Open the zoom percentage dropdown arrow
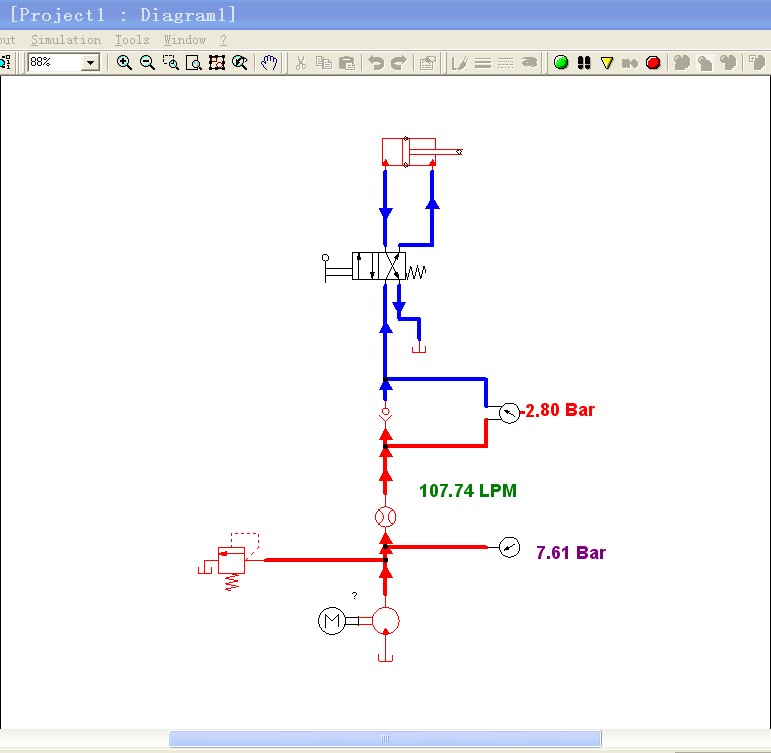 click(x=90, y=62)
